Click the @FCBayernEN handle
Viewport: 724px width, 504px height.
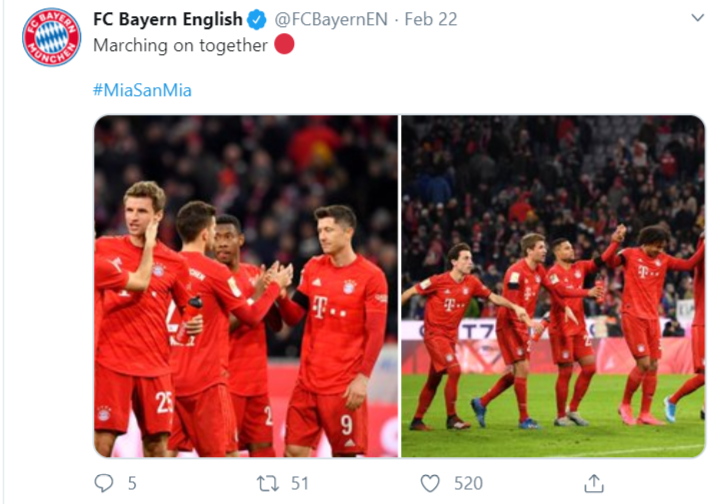[x=331, y=19]
